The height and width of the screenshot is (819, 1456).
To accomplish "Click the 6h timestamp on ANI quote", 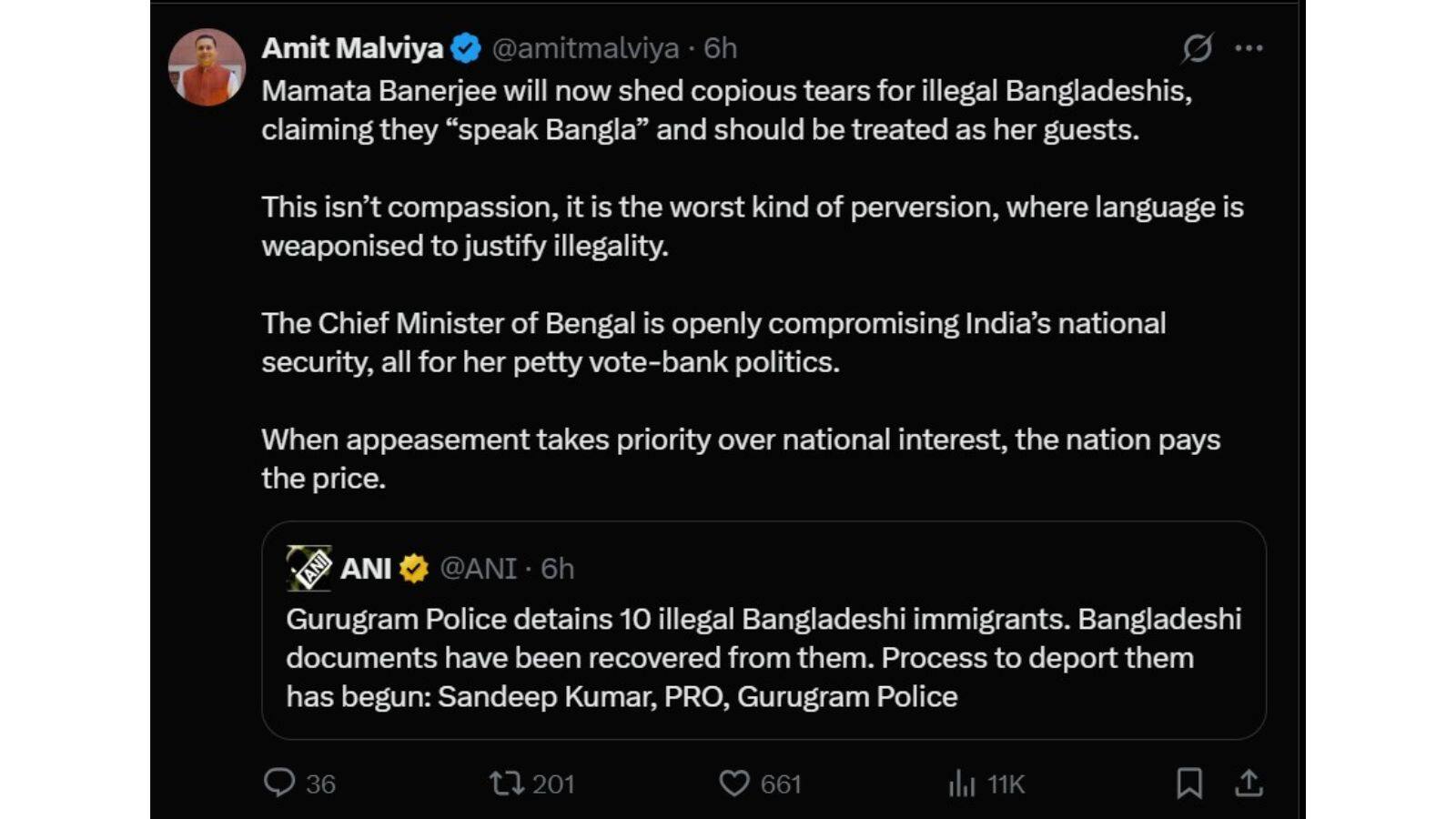I will pyautogui.click(x=558, y=569).
